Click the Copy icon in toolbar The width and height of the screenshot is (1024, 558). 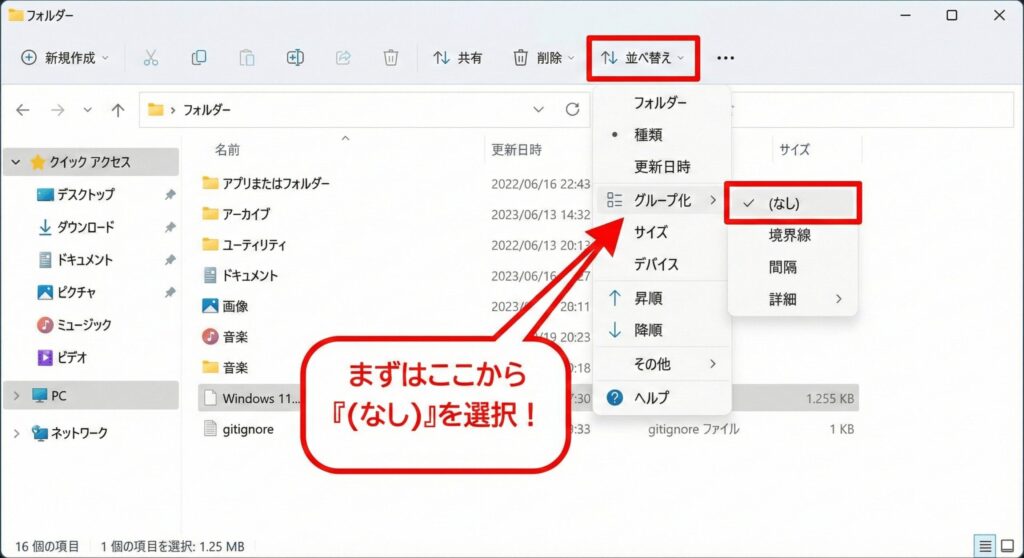pos(199,58)
